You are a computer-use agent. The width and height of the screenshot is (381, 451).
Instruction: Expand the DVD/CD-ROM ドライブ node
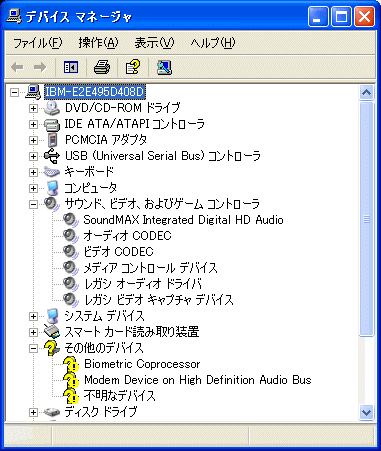pos(33,108)
